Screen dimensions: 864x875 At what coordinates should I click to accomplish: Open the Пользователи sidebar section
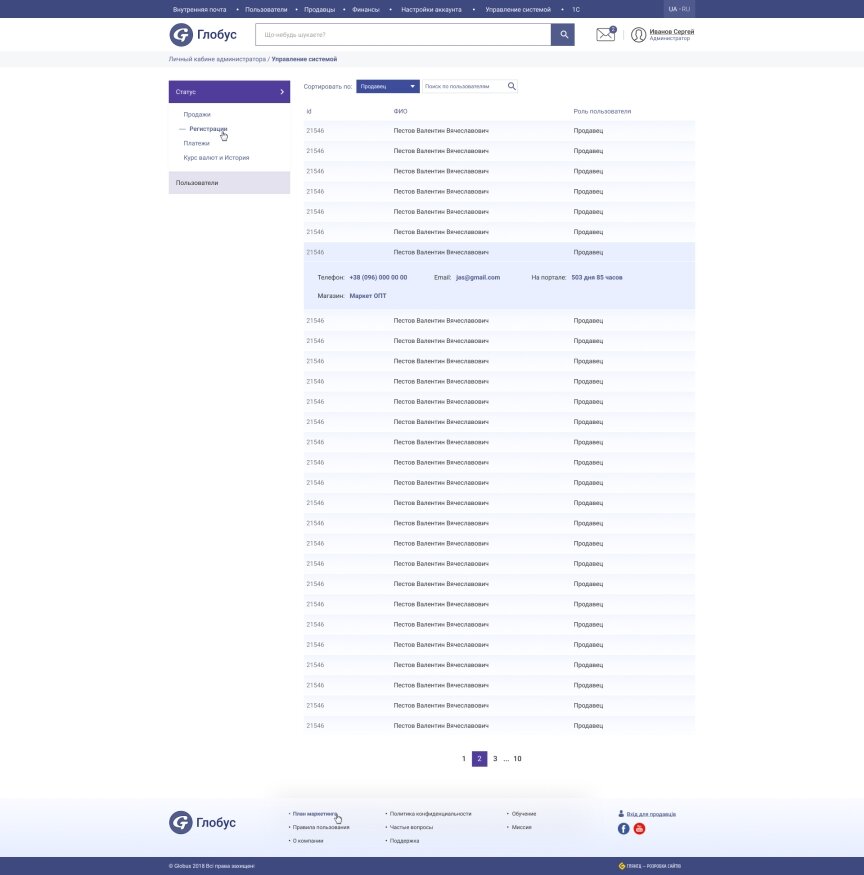pos(229,182)
